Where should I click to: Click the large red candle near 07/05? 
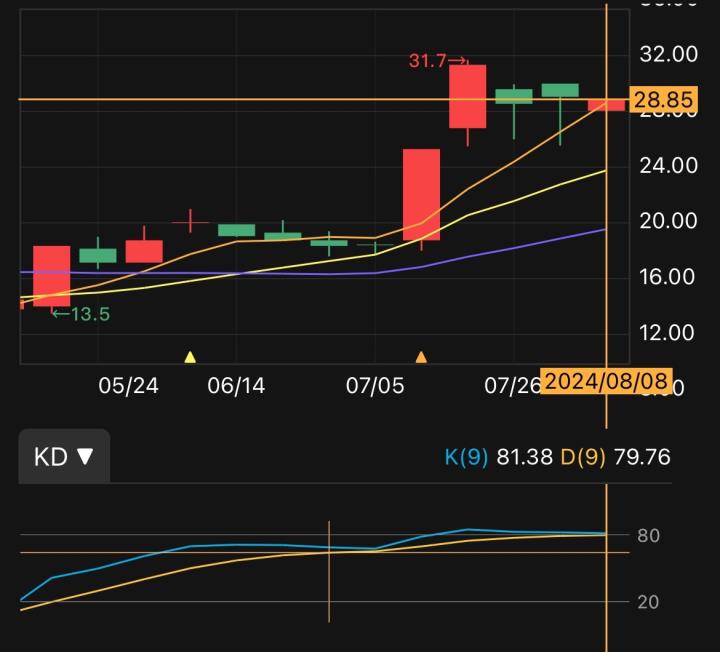[421, 194]
